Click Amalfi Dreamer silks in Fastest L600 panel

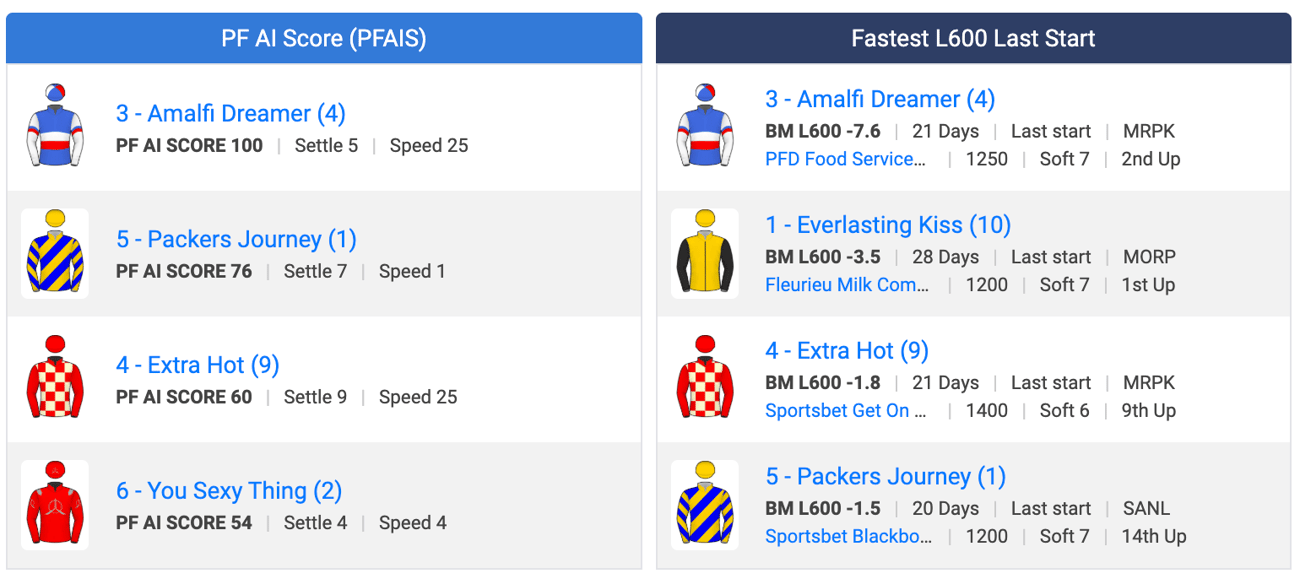705,127
